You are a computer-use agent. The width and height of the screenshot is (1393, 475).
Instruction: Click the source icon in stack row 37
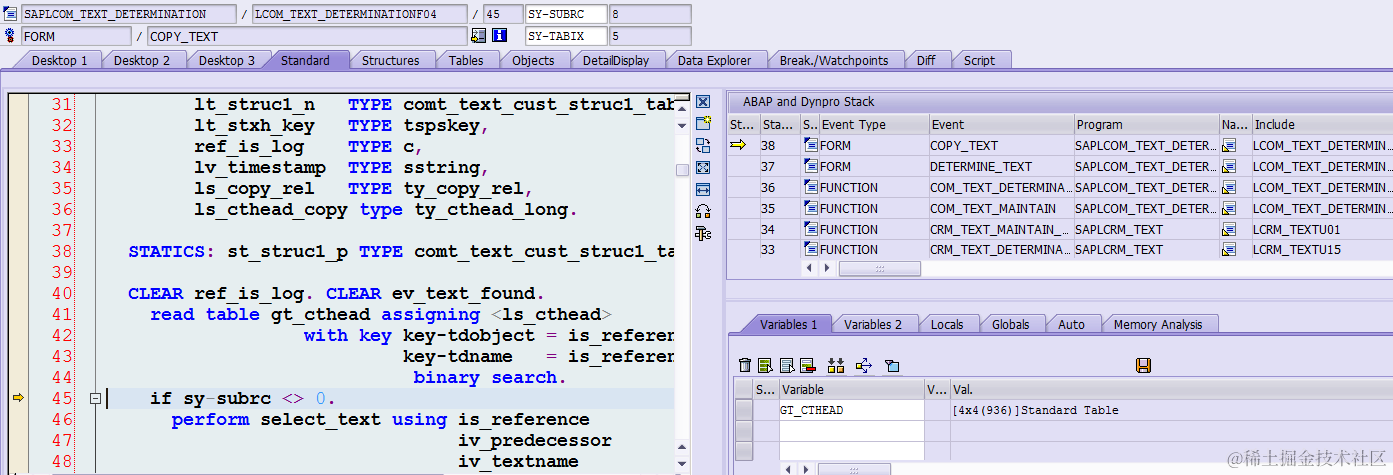[811, 167]
